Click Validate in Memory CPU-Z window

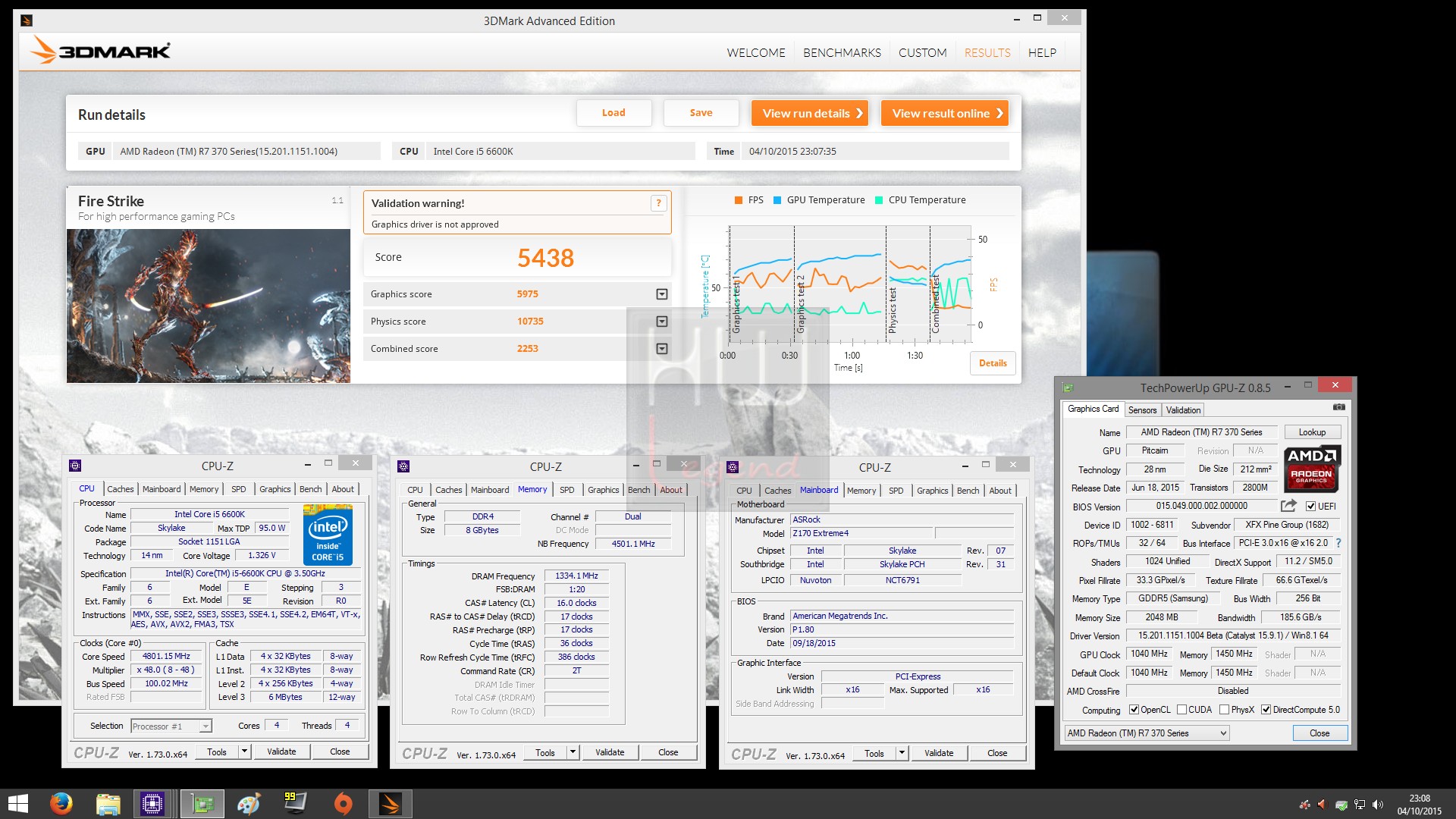[x=610, y=752]
